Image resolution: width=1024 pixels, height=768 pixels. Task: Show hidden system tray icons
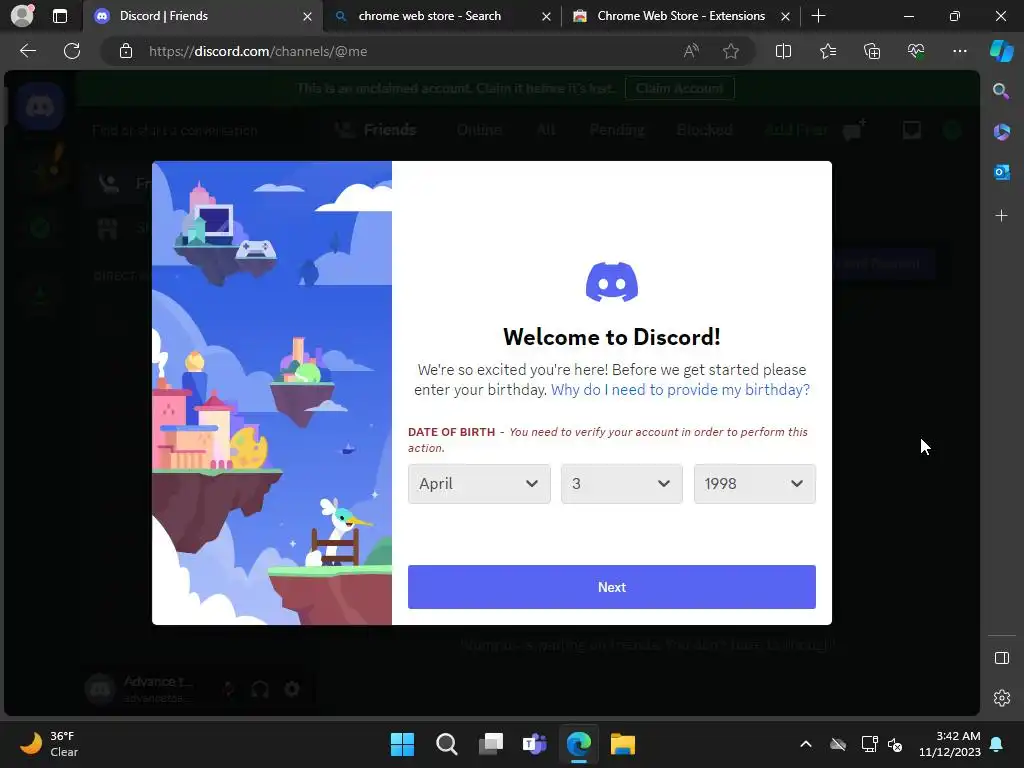click(806, 744)
